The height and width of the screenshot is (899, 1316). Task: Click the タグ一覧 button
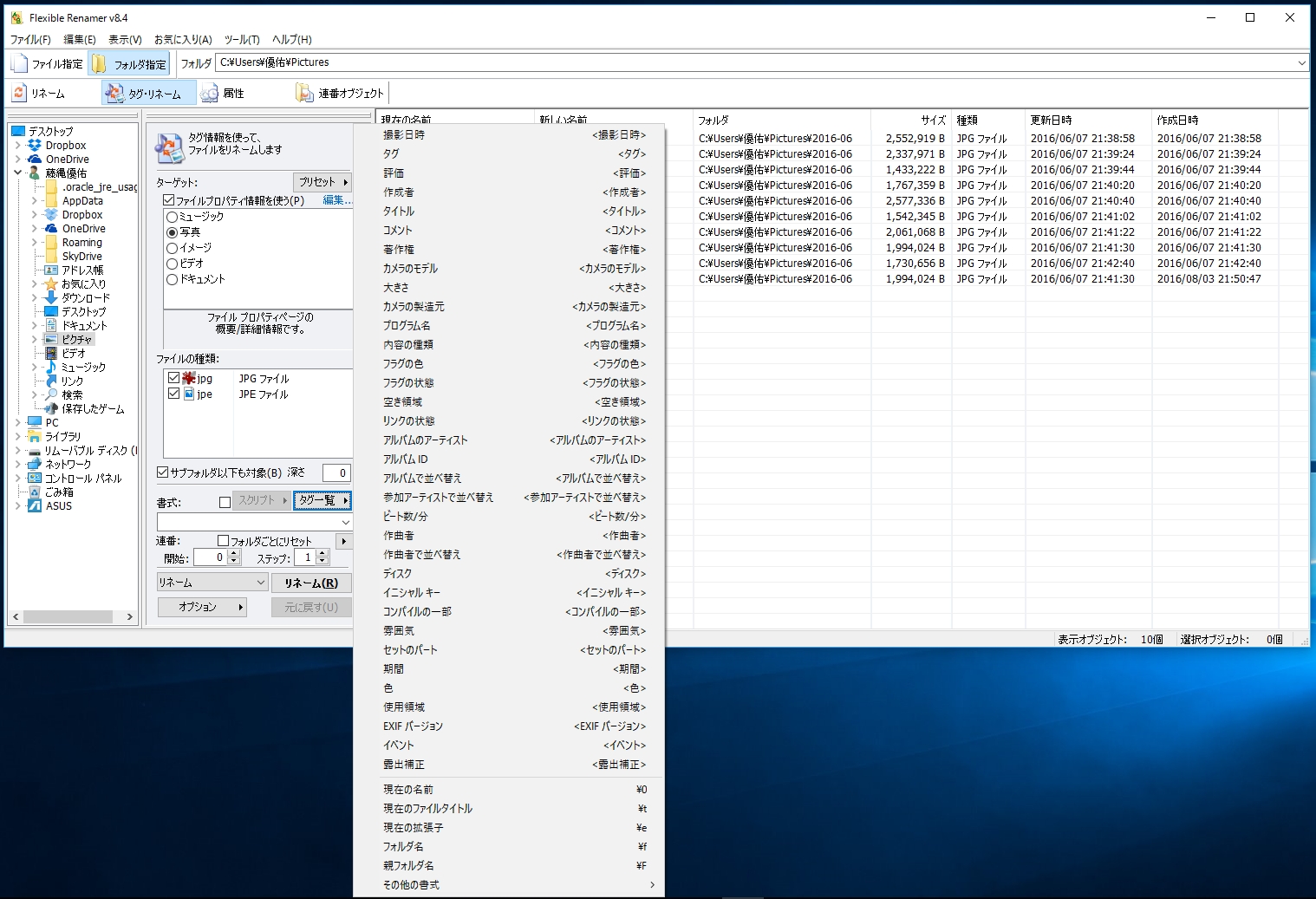coord(322,500)
